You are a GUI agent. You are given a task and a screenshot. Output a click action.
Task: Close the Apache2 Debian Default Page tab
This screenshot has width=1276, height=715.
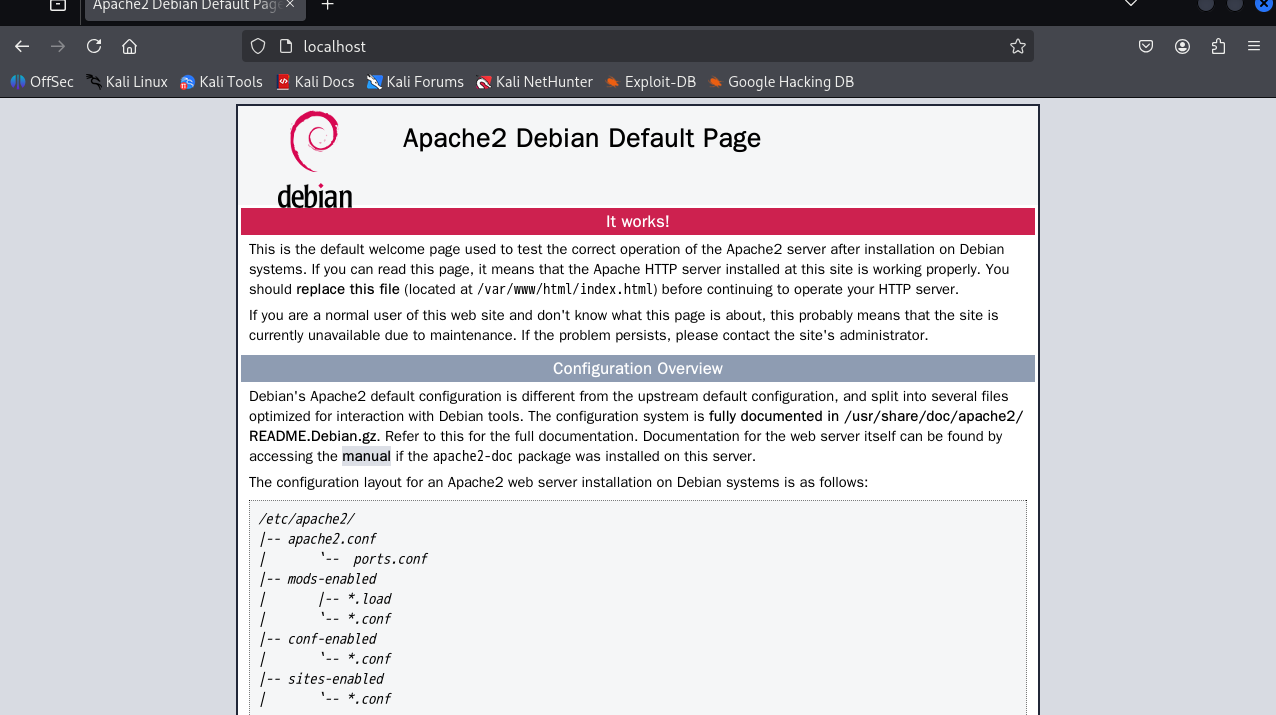coord(290,5)
